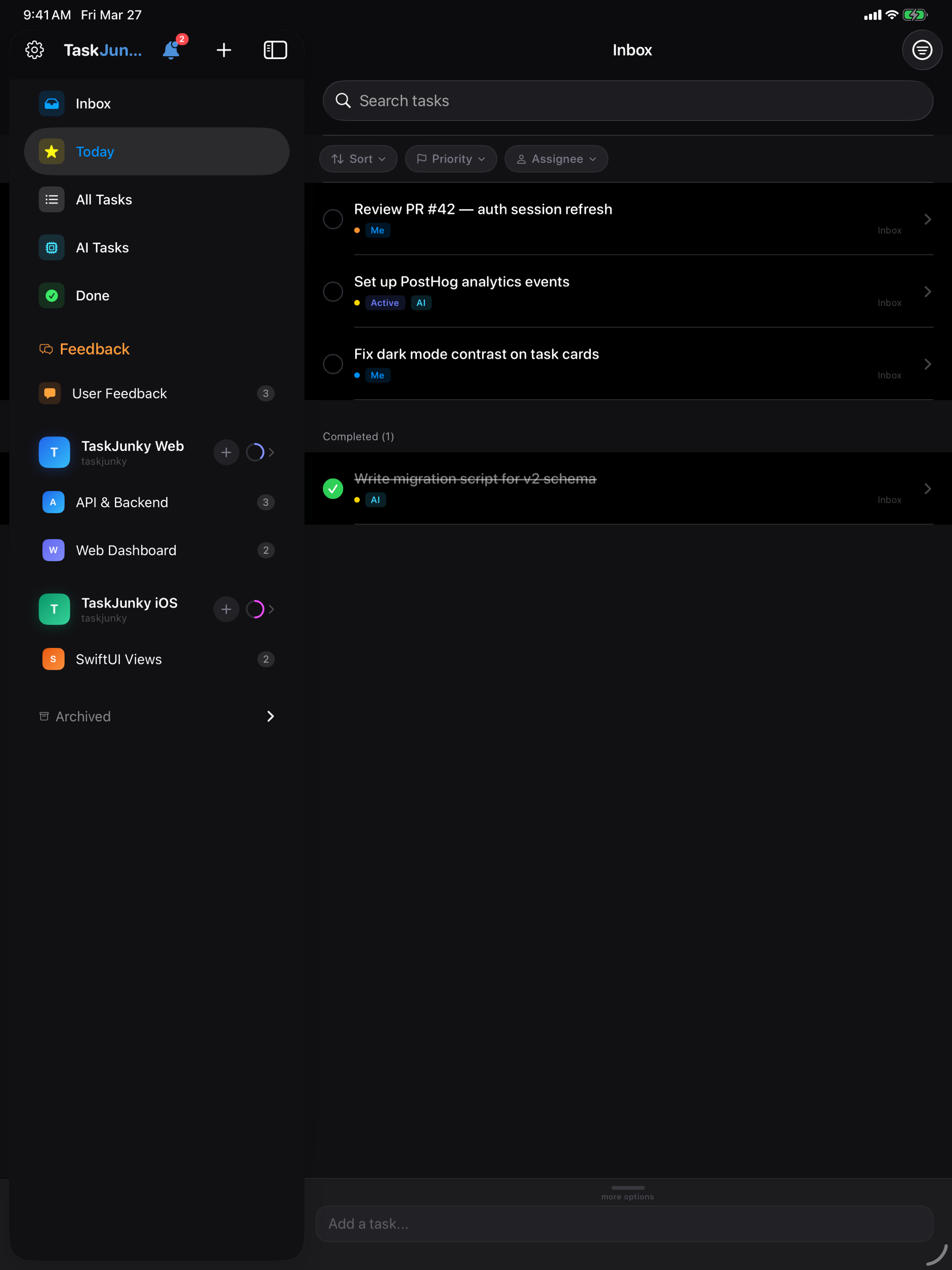
Task: Open settings gear icon
Action: pos(34,50)
